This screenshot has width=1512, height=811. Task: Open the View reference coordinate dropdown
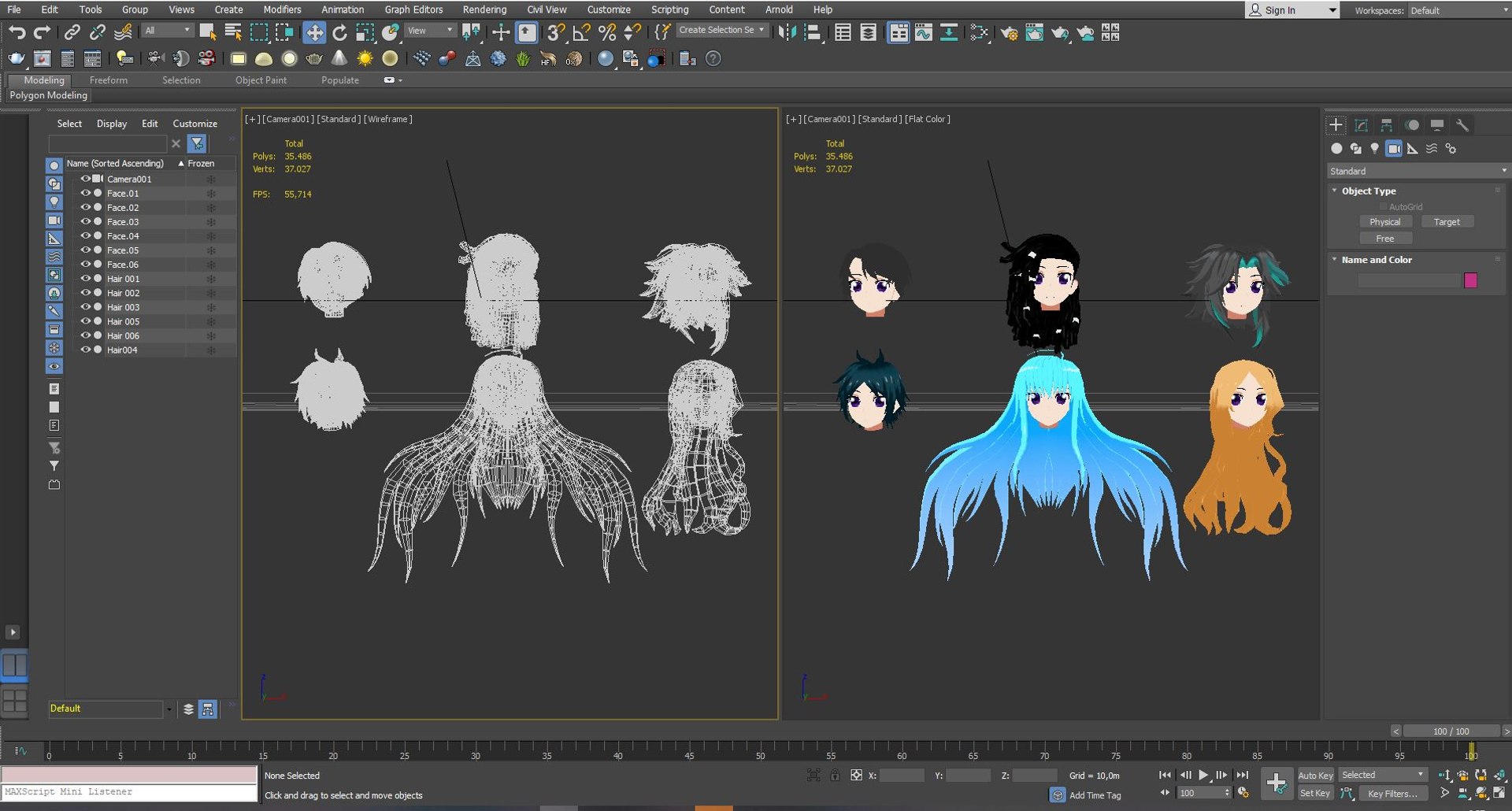pos(430,30)
